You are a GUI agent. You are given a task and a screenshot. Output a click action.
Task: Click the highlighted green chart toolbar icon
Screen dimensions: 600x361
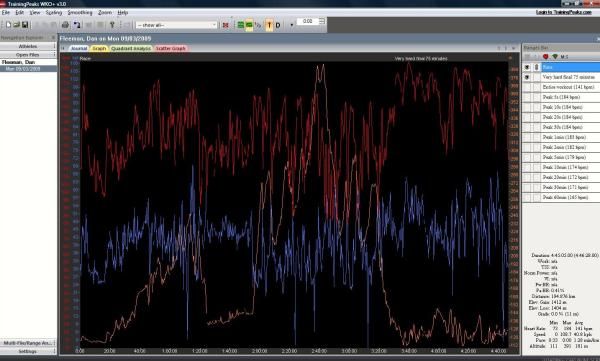[x=249, y=25]
